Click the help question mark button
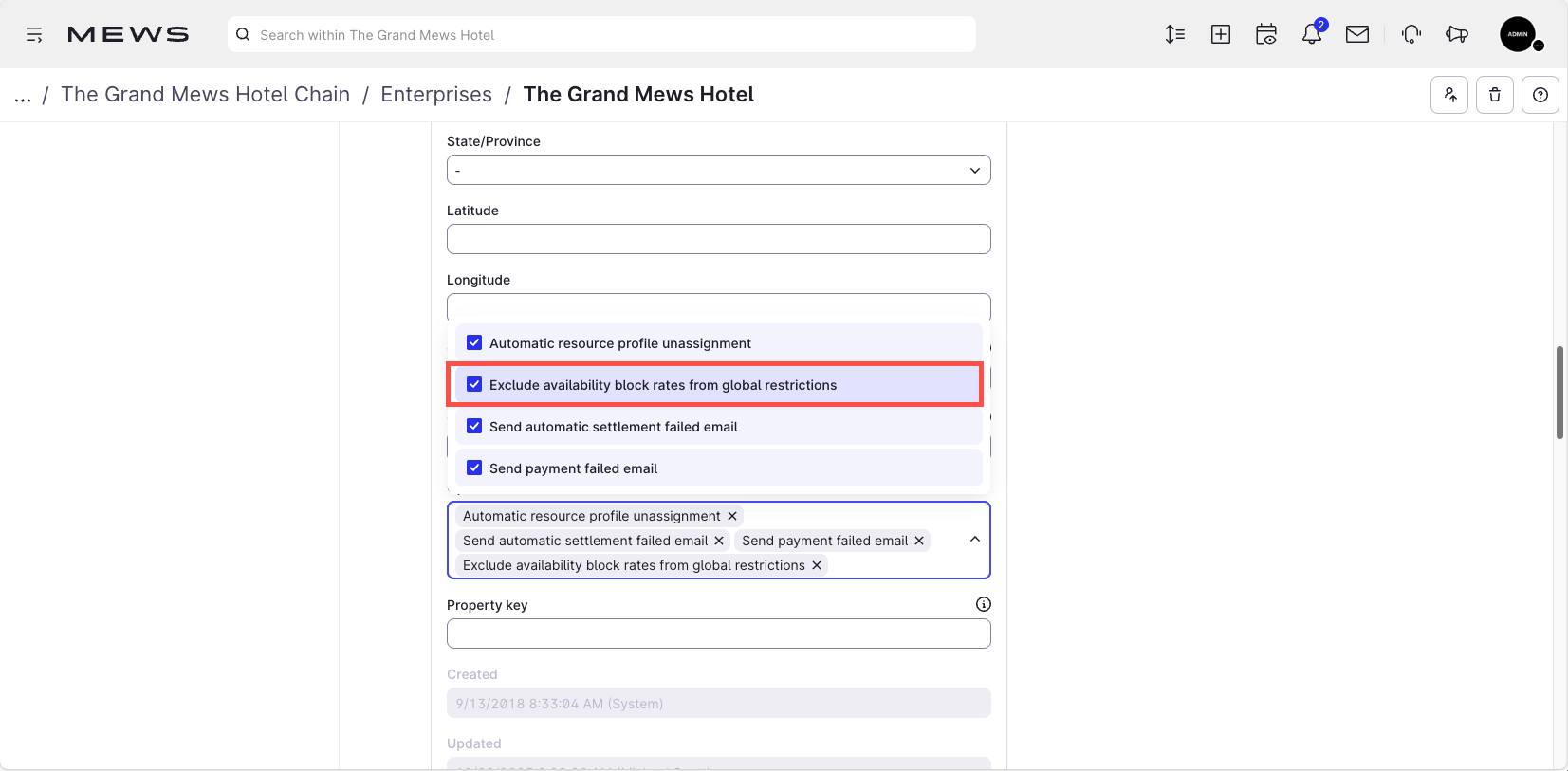The image size is (1568, 771). (1540, 95)
